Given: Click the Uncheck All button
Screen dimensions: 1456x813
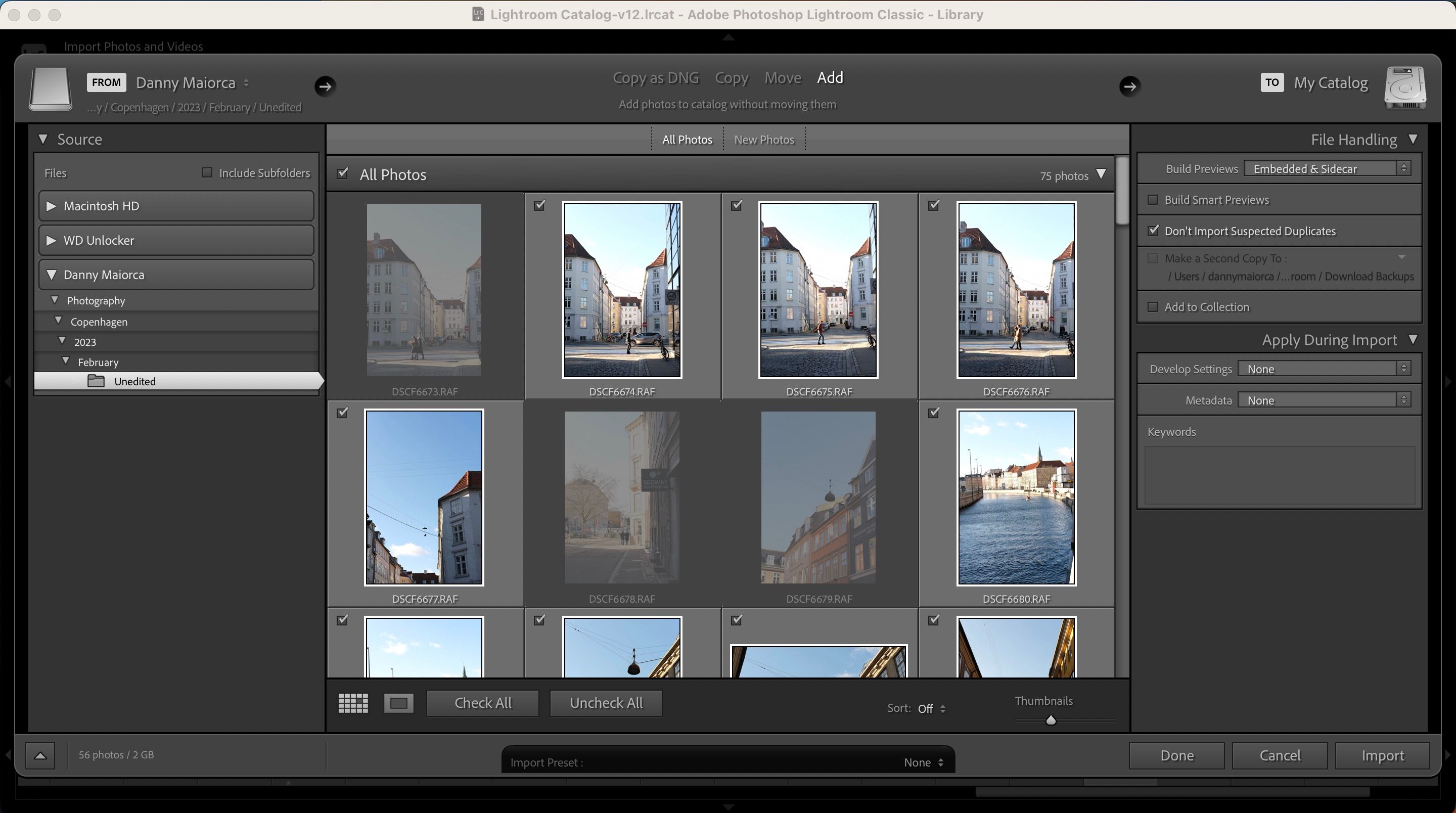Looking at the screenshot, I should (x=605, y=703).
